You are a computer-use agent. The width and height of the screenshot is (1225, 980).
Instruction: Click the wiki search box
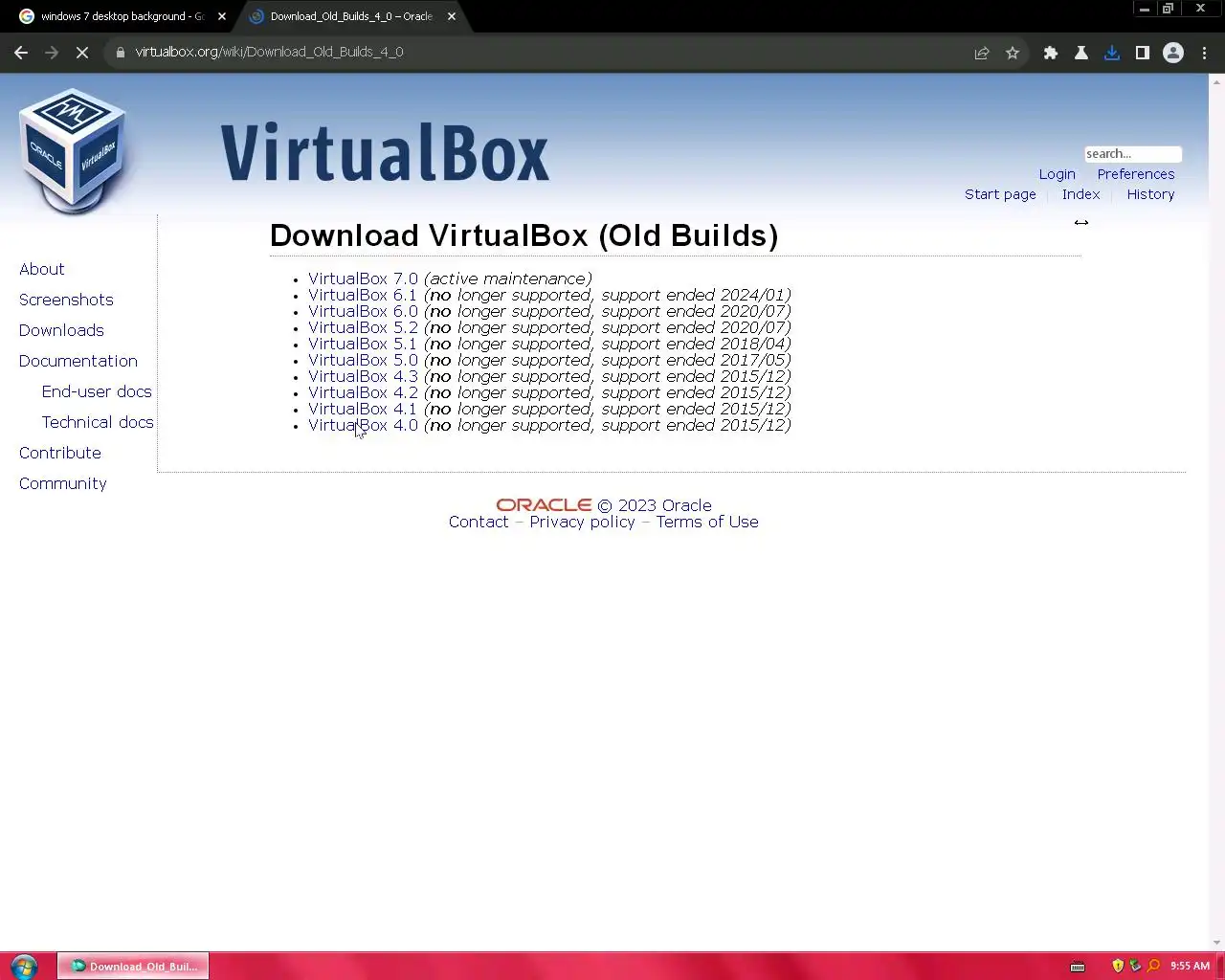pos(1132,154)
